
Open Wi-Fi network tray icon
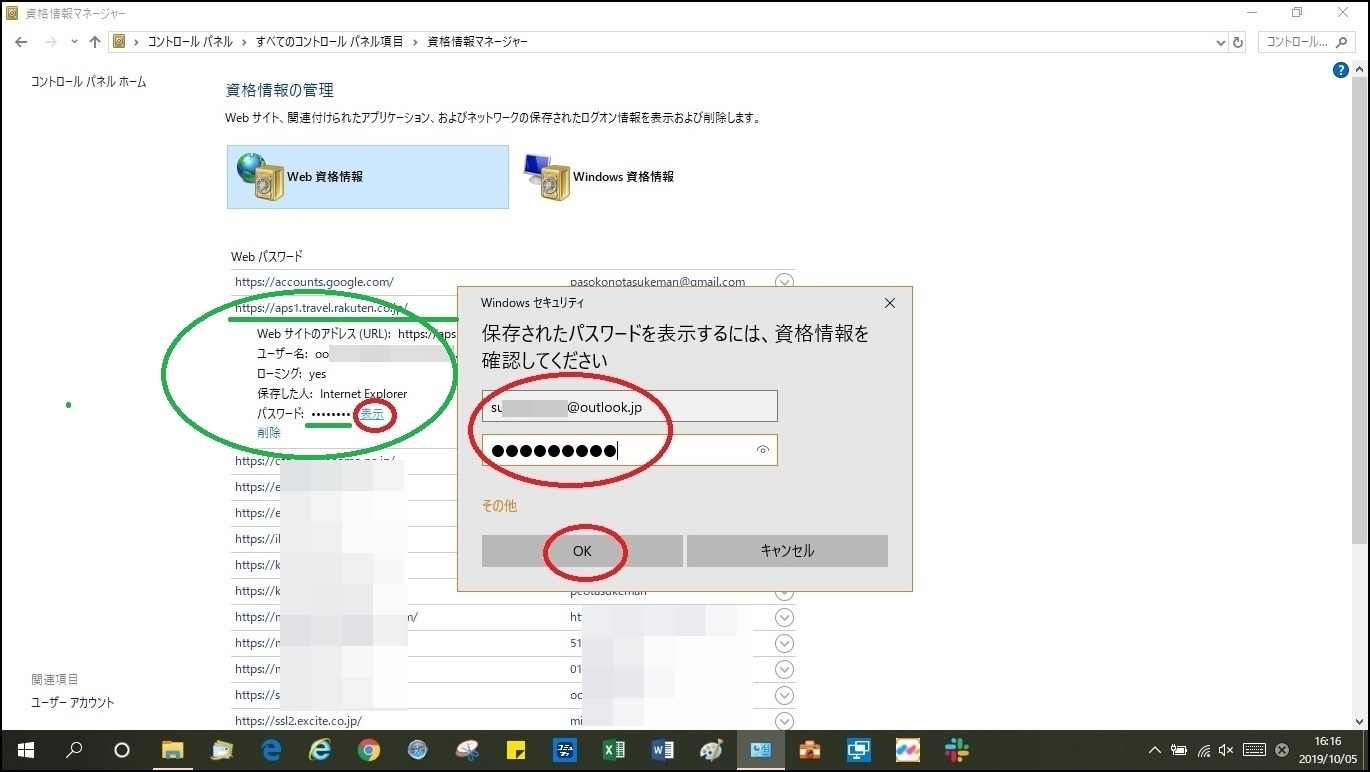[x=1204, y=750]
